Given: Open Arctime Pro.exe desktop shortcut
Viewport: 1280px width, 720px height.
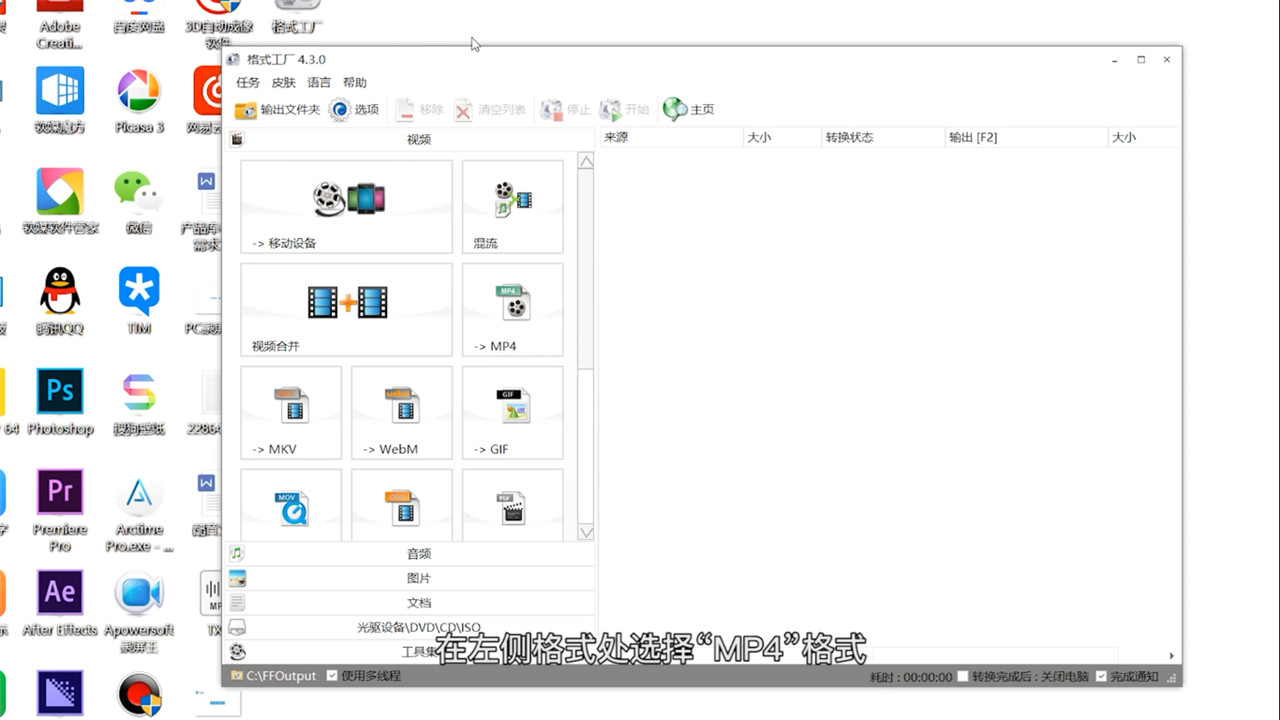Looking at the screenshot, I should [x=139, y=514].
